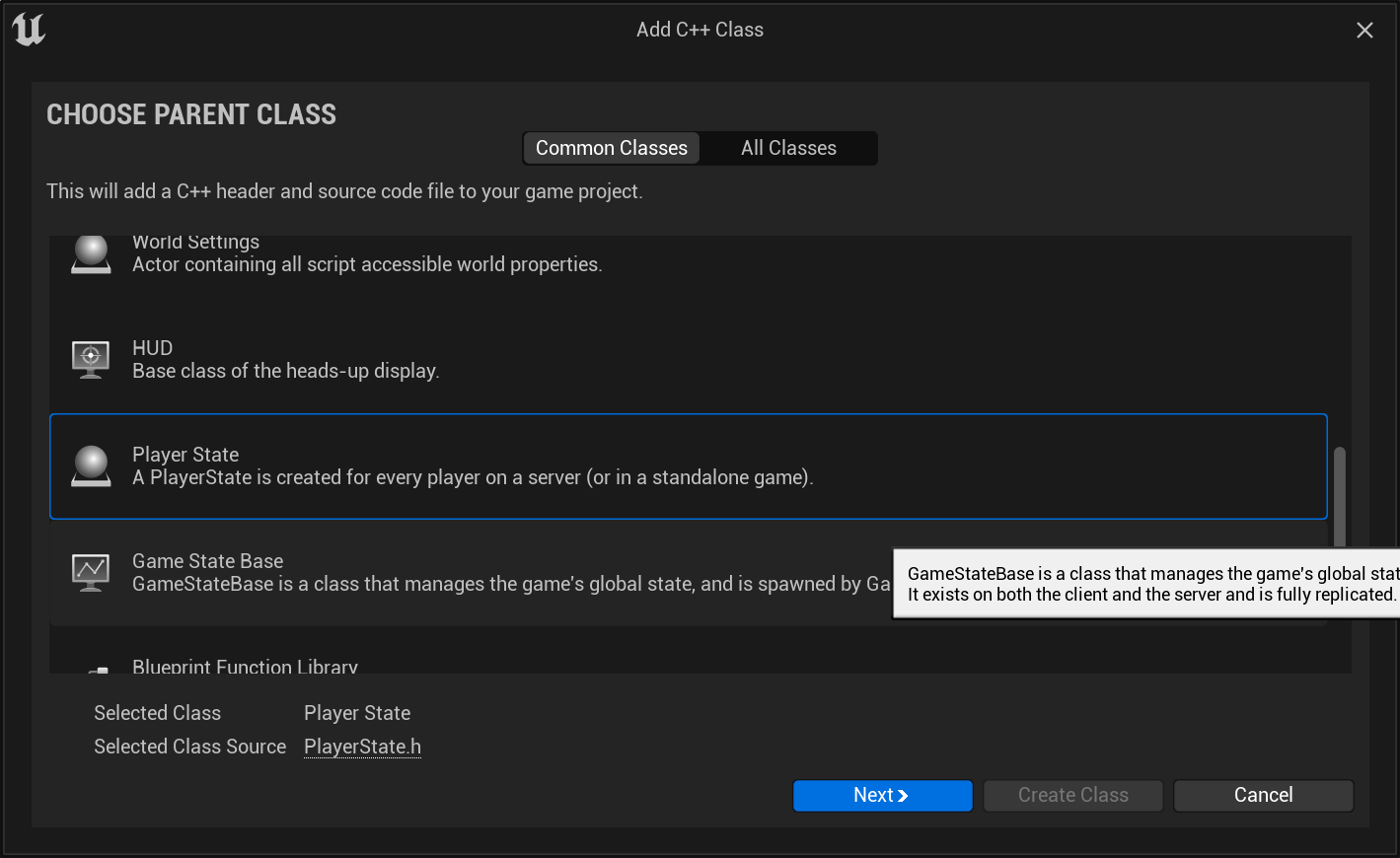
Task: Click 'Actor containing all script accessible world properties.' text
Action: pyautogui.click(x=367, y=264)
